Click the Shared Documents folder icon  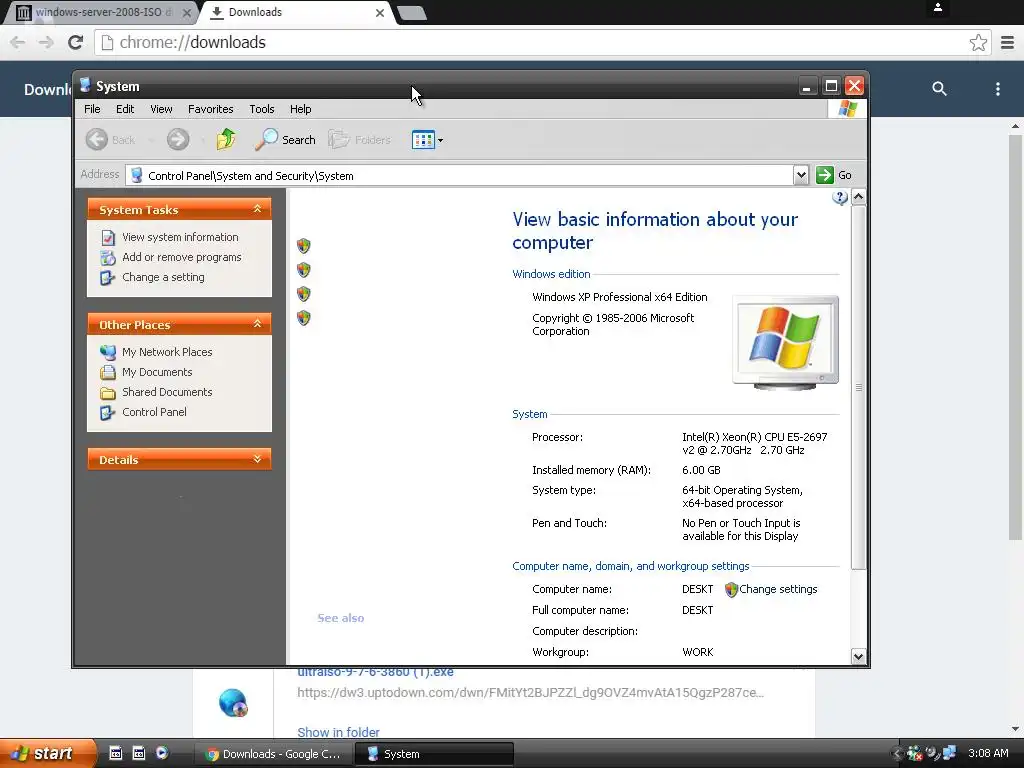[x=108, y=392]
